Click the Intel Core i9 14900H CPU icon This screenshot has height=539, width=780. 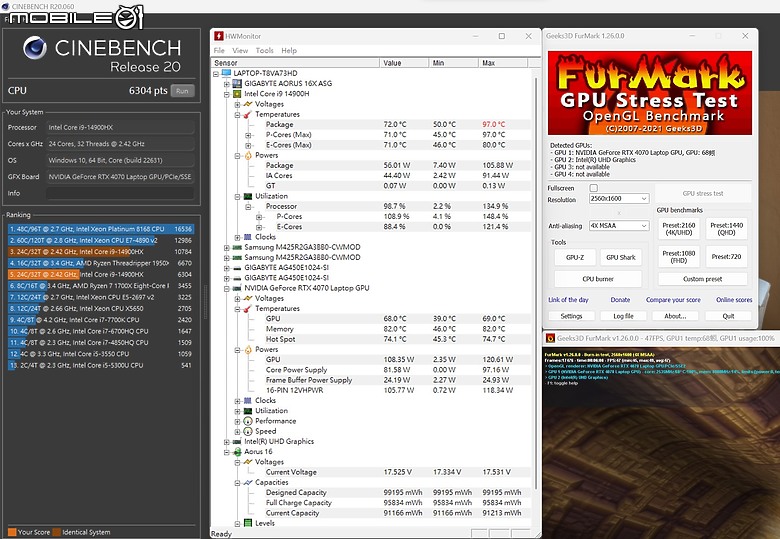click(x=237, y=93)
